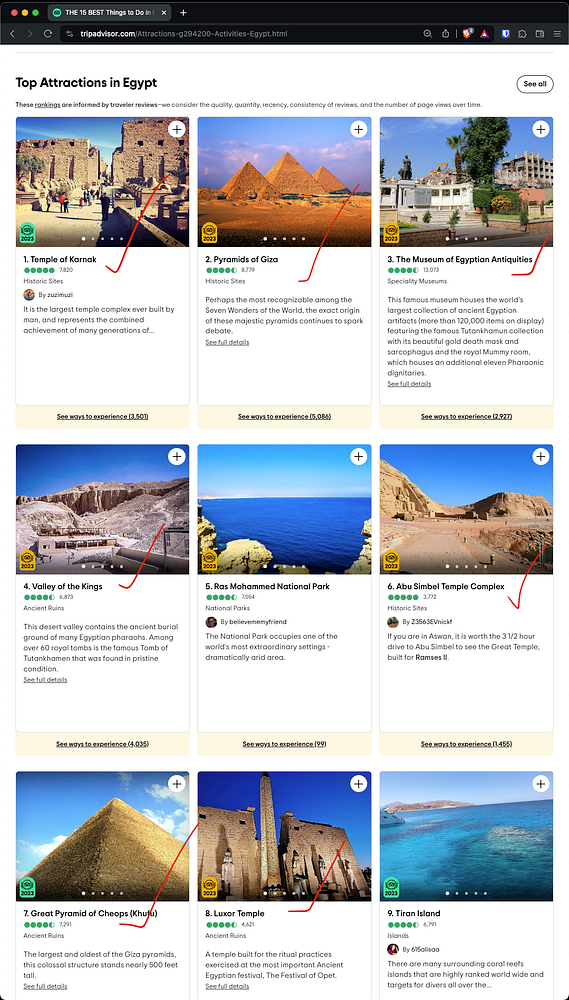Open Brave Shields lion icon in address bar
This screenshot has width=569, height=1000.
467,34
